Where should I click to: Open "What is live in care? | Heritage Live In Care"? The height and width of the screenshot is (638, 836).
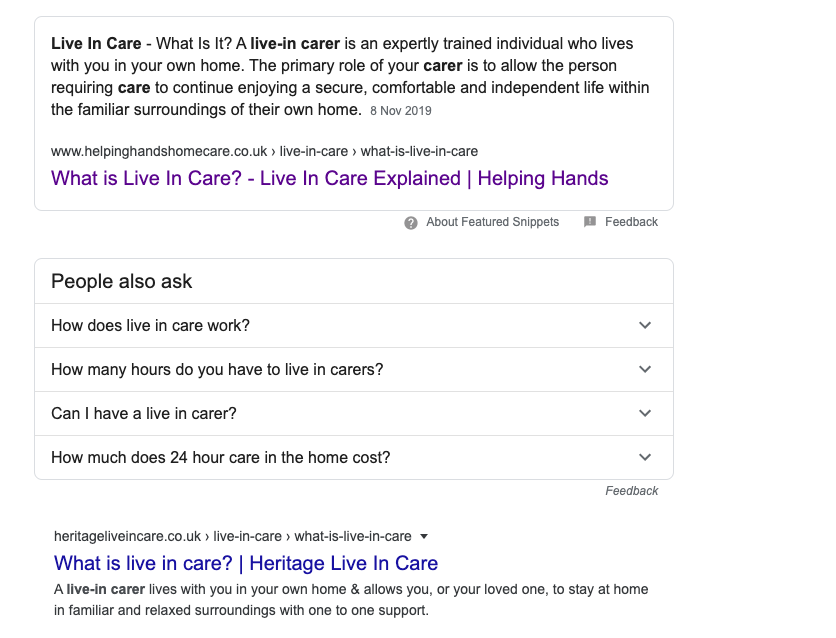[x=244, y=563]
